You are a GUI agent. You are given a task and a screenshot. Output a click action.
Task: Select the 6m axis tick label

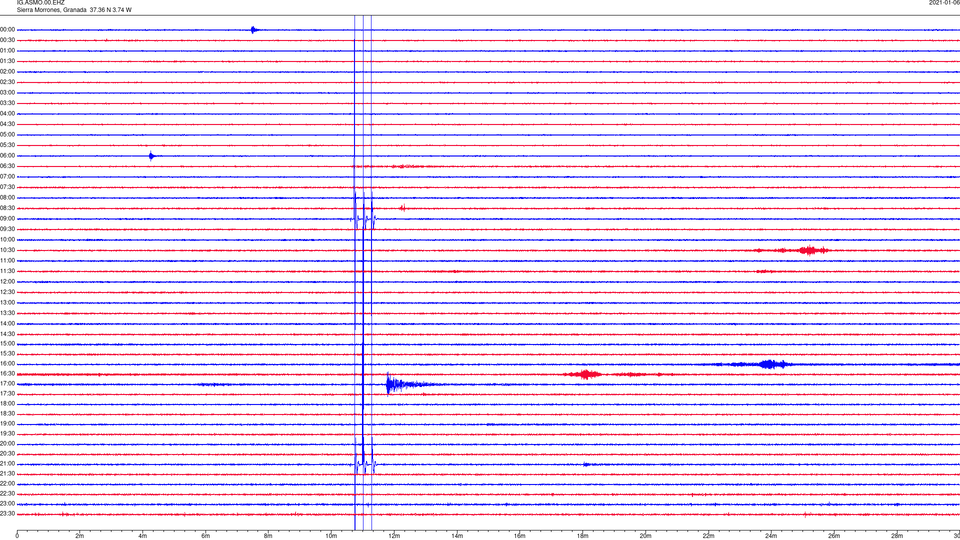(x=206, y=536)
